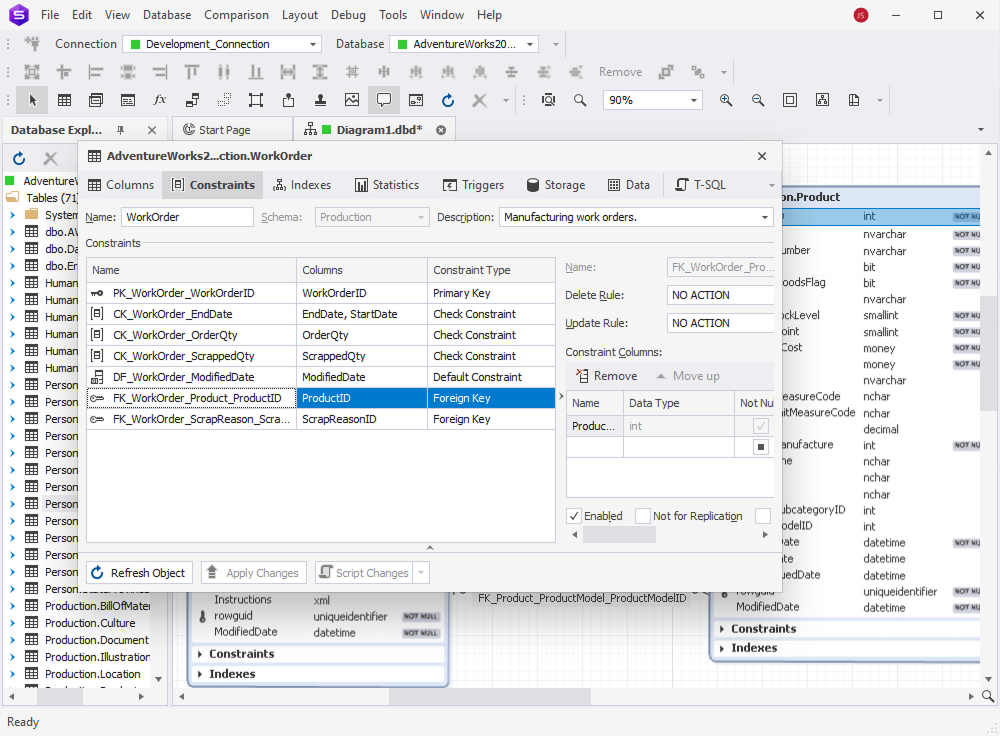Click Apply Changes
The image size is (1000, 736).
pos(253,572)
